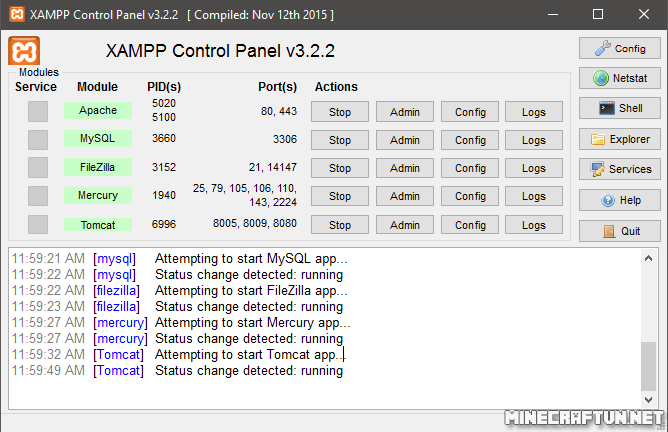Launch the Shell terminal button
Viewport: 668px width, 432px height.
coord(619,108)
